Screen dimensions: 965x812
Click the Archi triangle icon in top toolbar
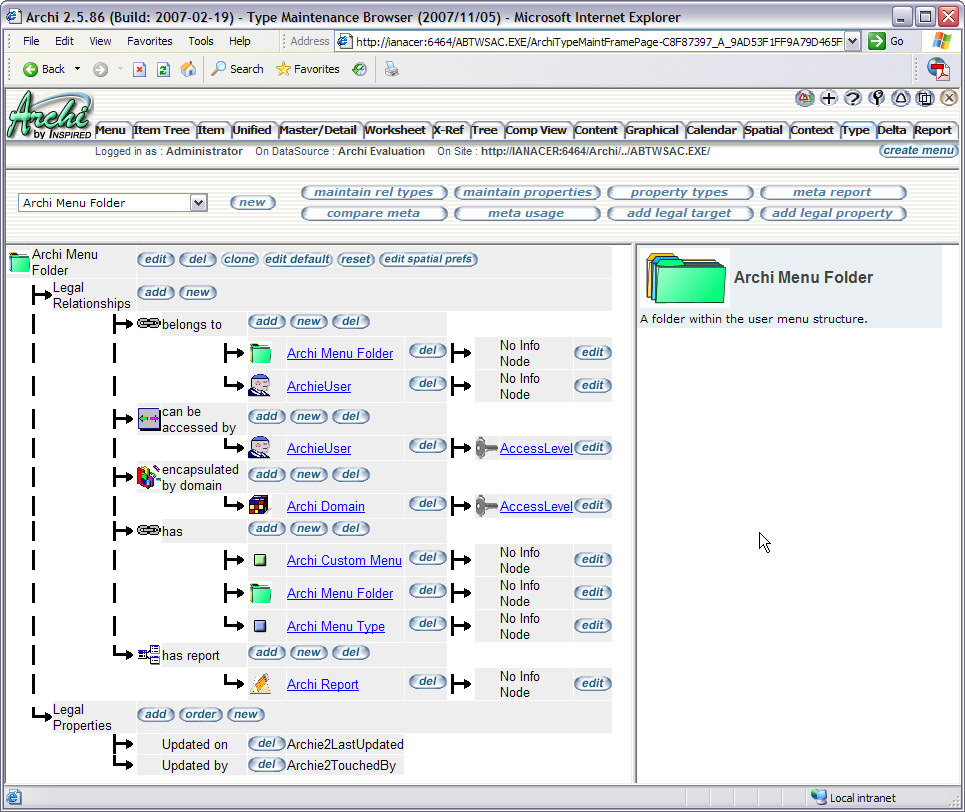pos(901,98)
